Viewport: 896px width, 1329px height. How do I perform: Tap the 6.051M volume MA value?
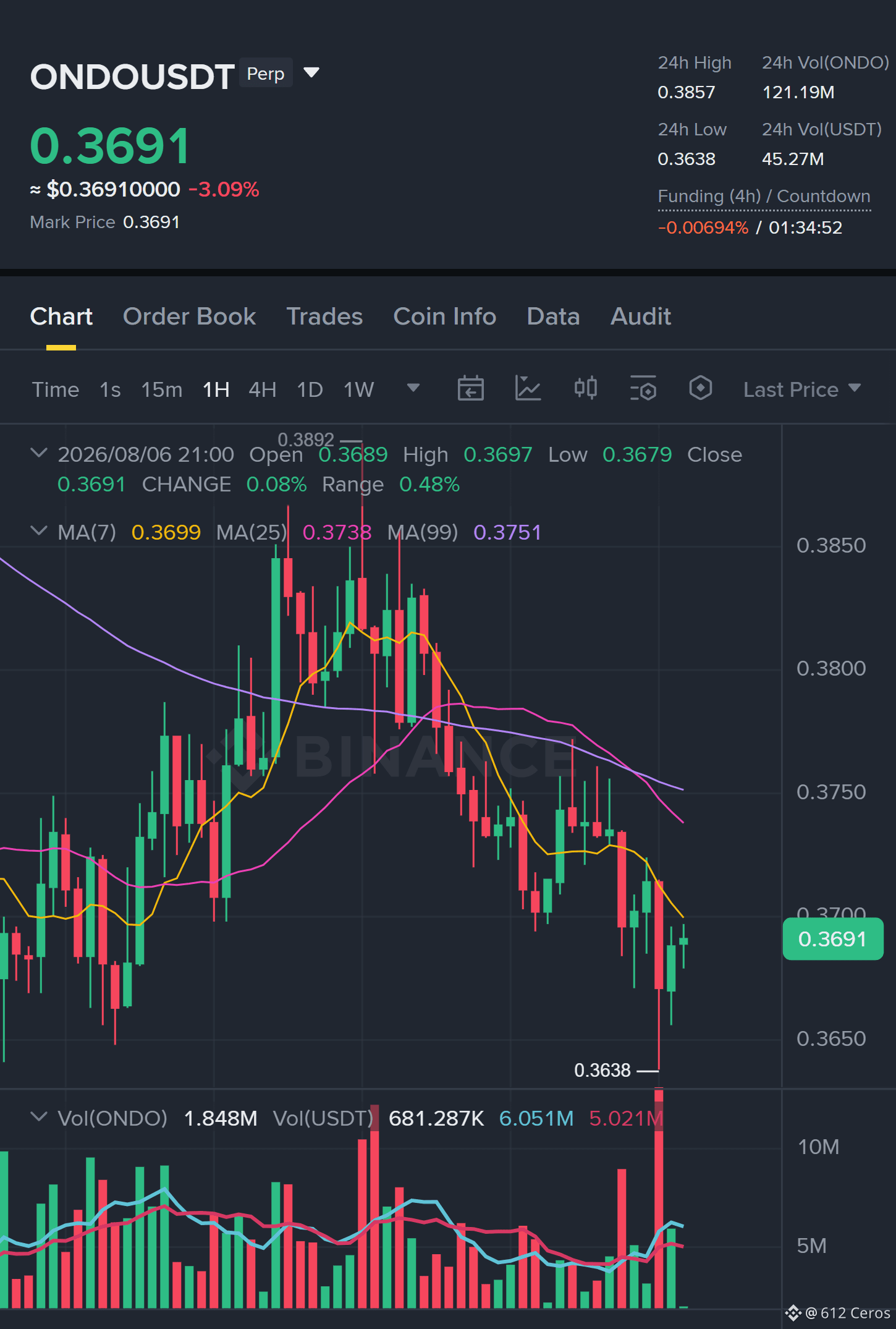click(x=536, y=1118)
